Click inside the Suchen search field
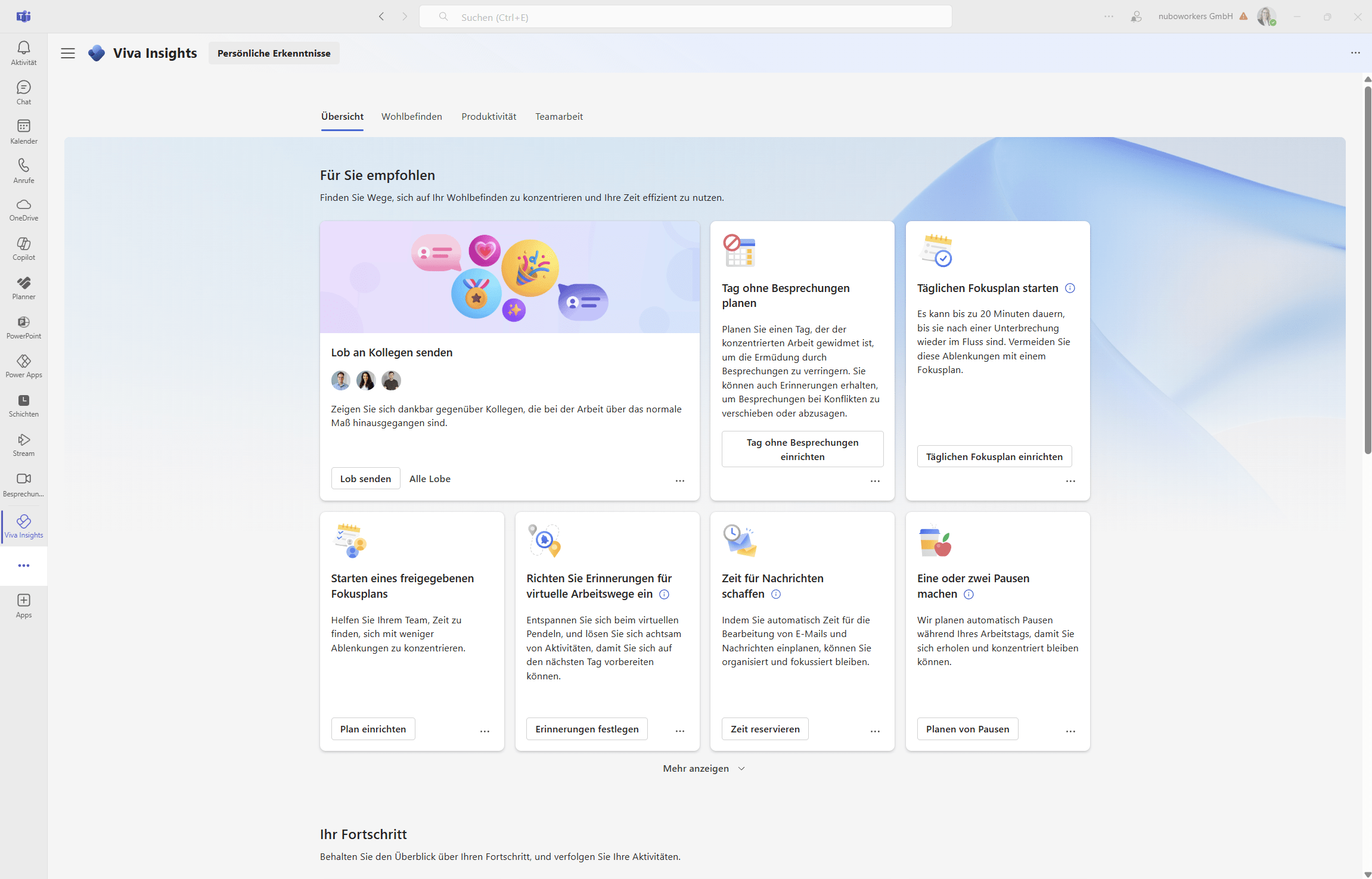The height and width of the screenshot is (879, 1372). coord(685,16)
